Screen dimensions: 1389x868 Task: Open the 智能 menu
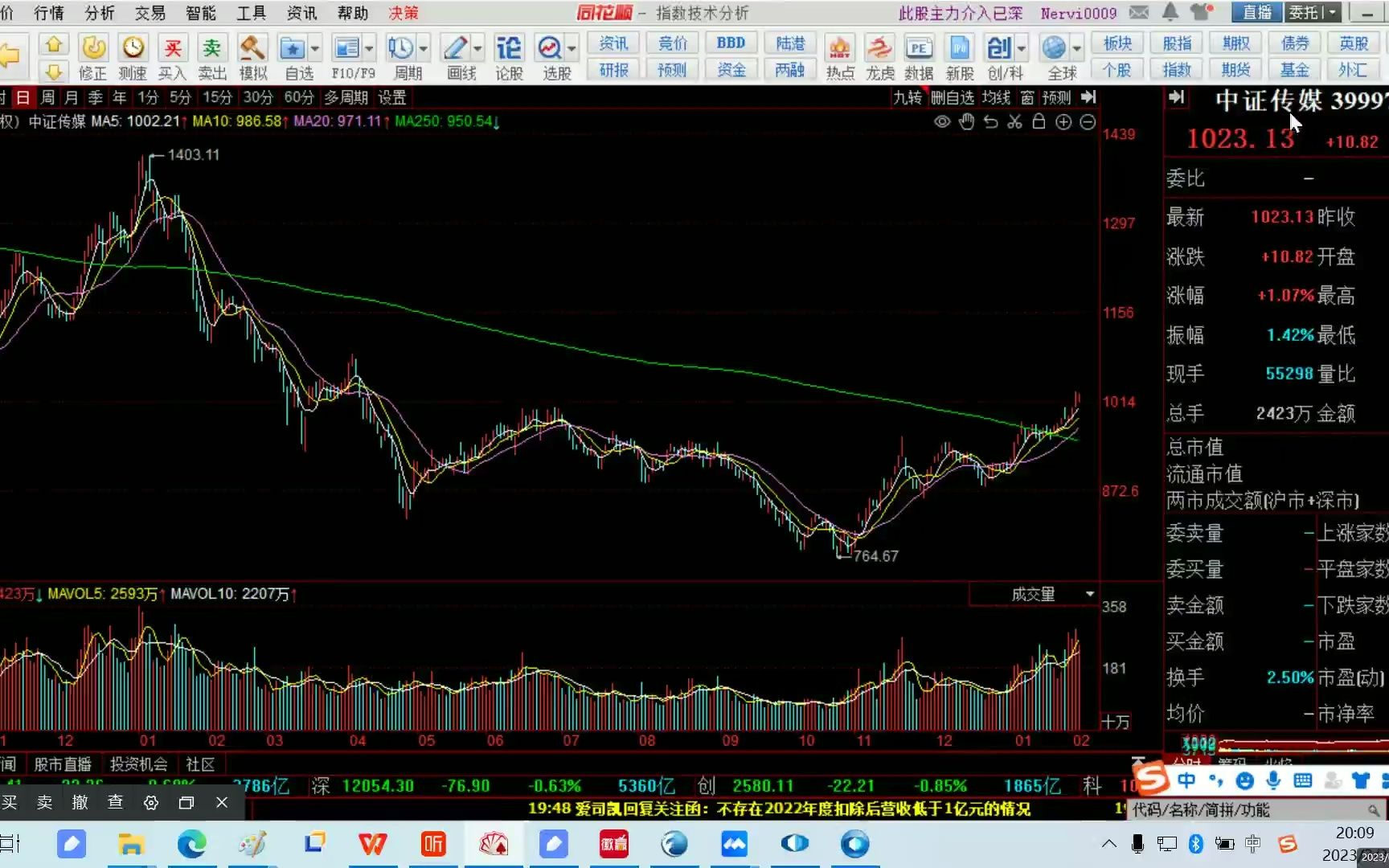[201, 12]
